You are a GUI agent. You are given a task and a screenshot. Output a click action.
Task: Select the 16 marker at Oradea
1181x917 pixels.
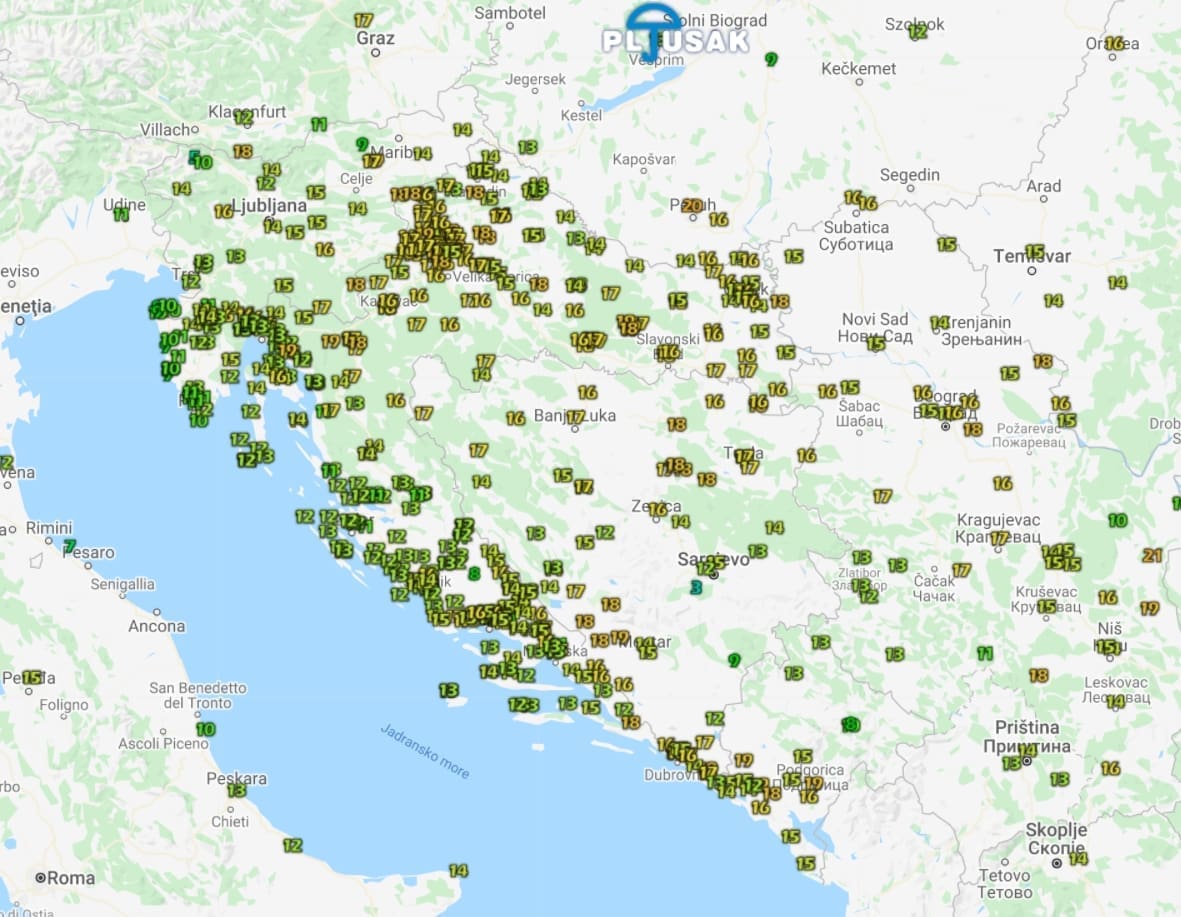[1114, 43]
